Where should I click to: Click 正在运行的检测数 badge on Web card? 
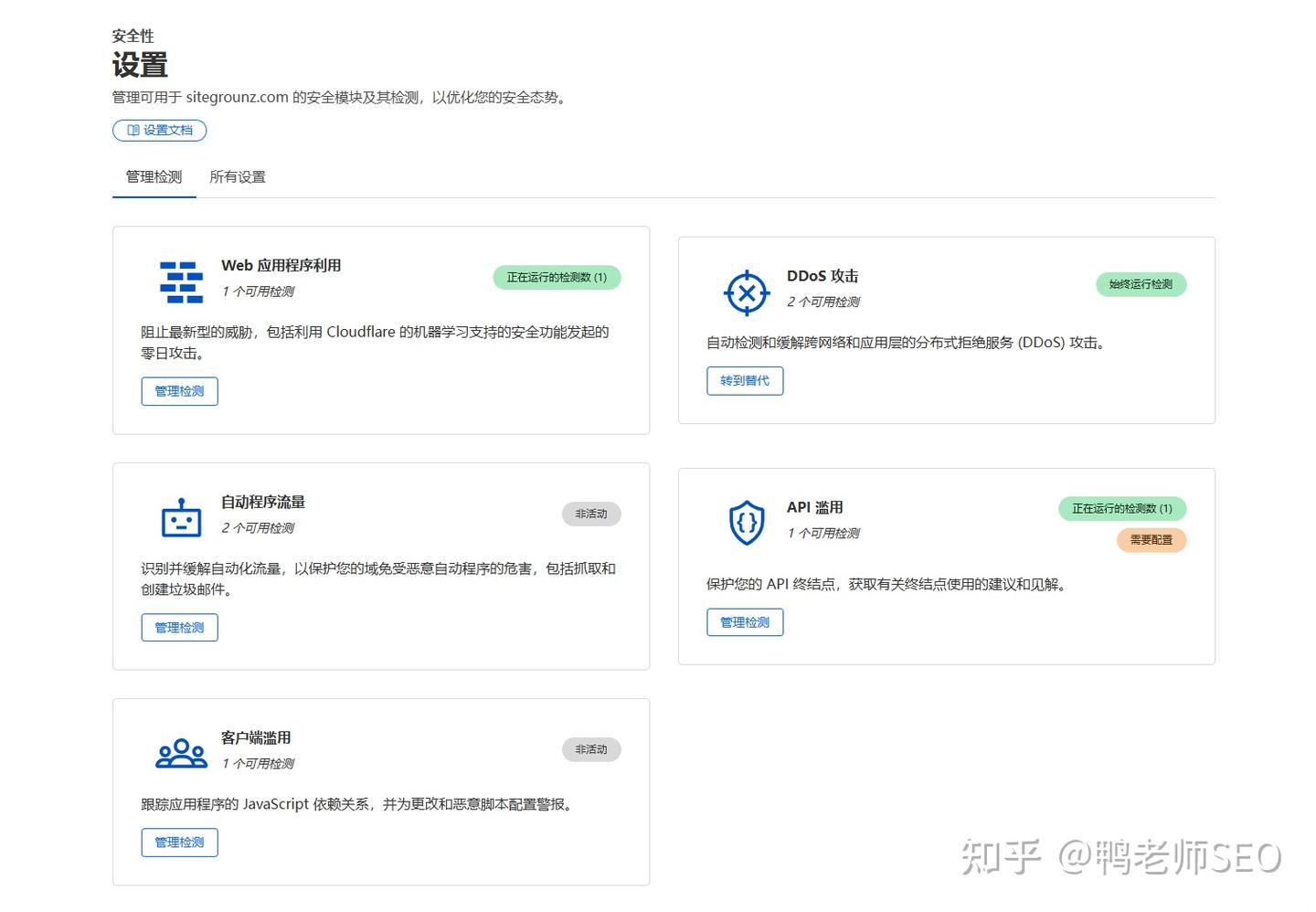coord(557,278)
